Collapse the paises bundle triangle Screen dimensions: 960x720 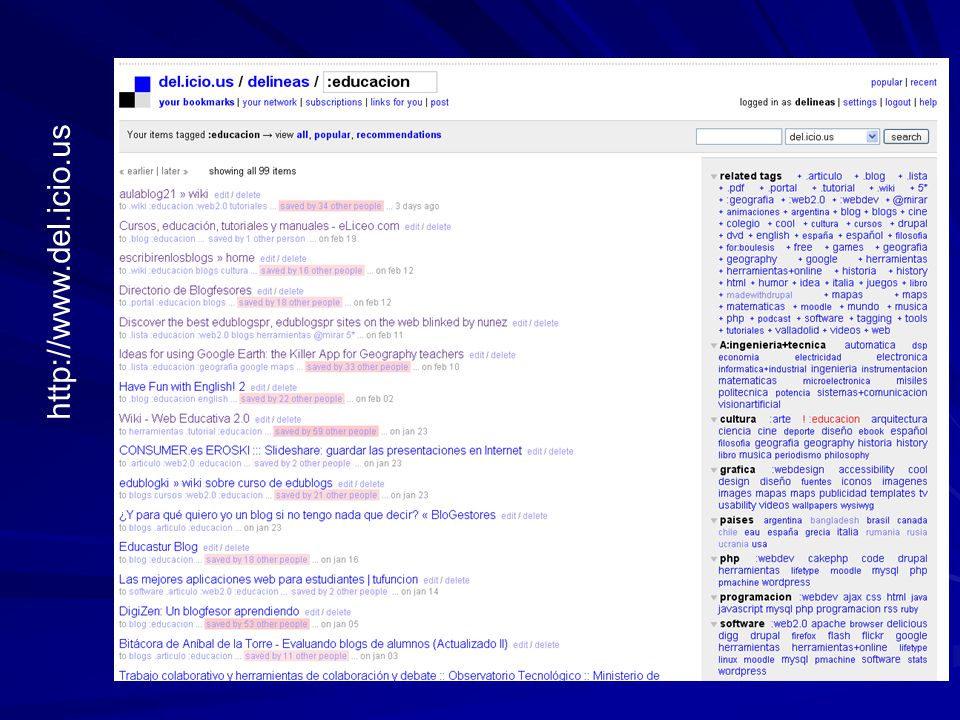714,520
